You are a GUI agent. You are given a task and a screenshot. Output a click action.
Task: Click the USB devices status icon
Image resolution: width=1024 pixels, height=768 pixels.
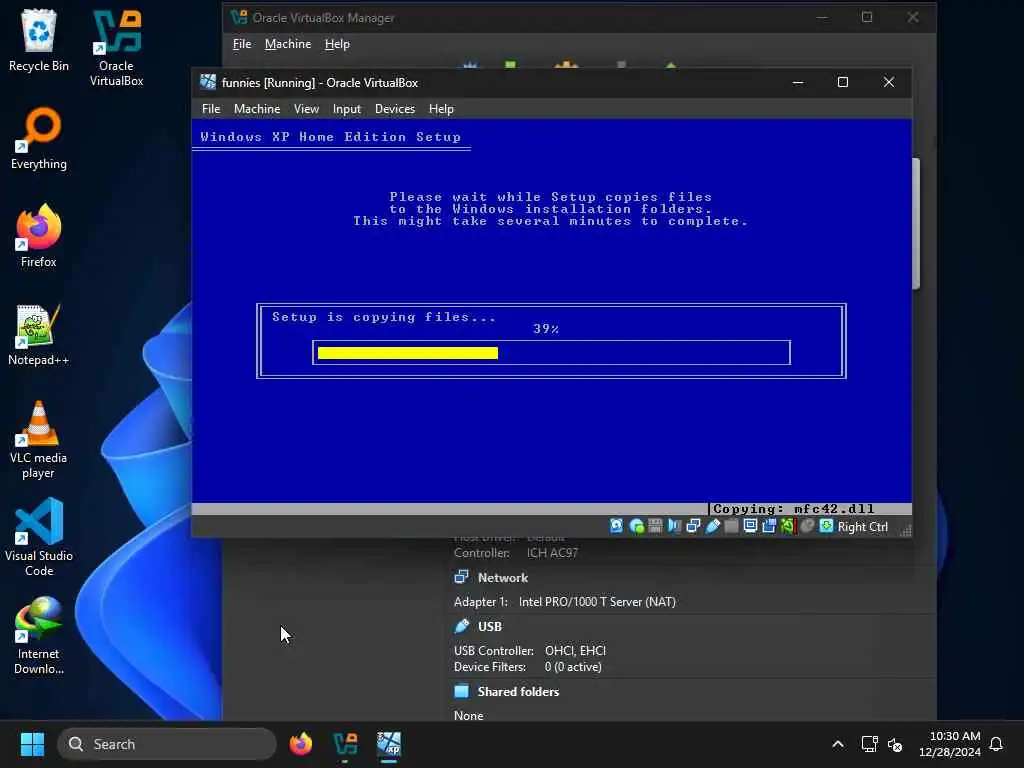(x=712, y=526)
